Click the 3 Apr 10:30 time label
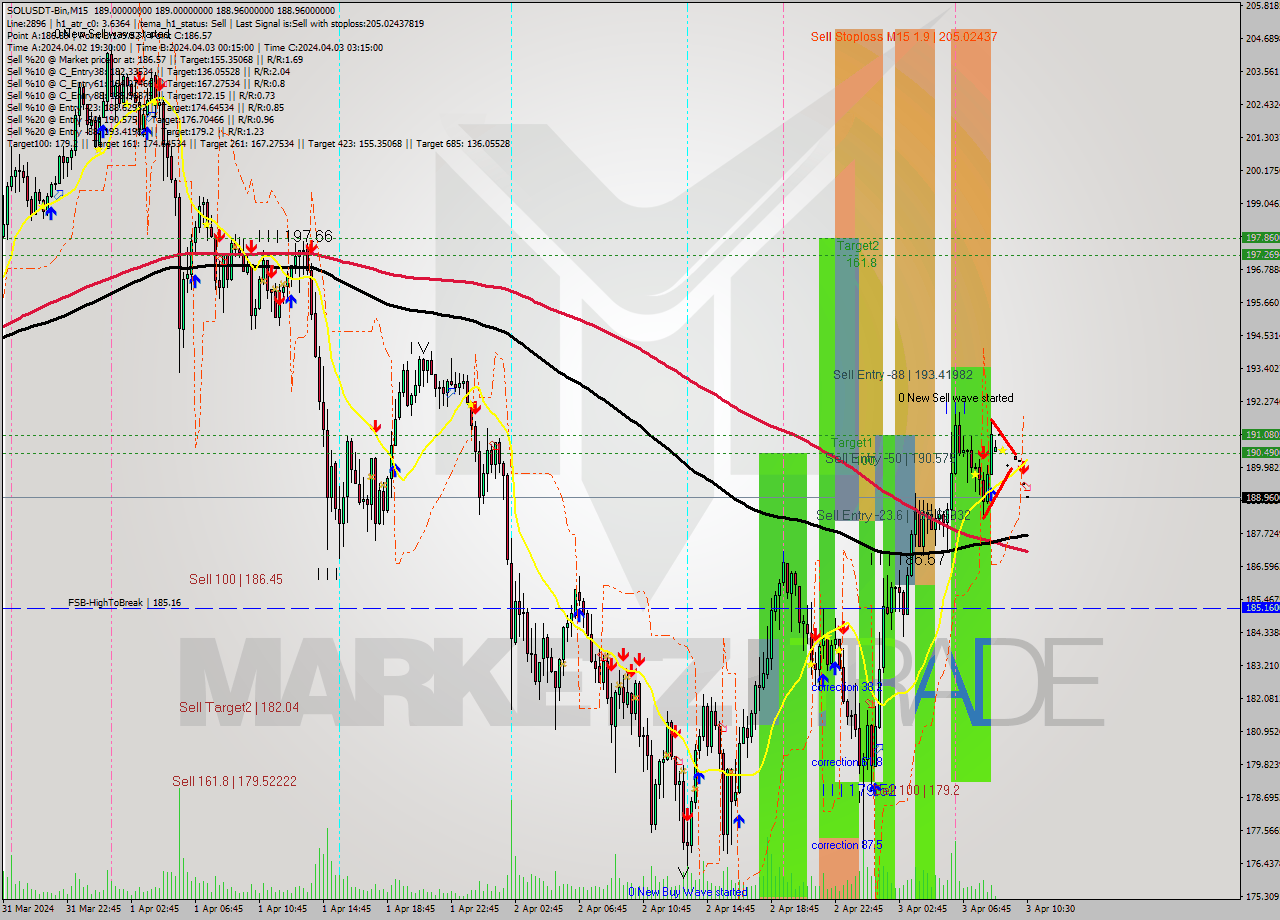The width and height of the screenshot is (1280, 920). pos(1050,909)
